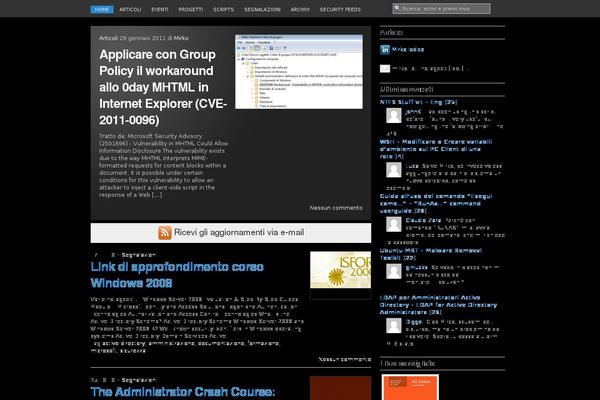Open the HOME menu tab
The image size is (600, 400).
pyautogui.click(x=102, y=9)
